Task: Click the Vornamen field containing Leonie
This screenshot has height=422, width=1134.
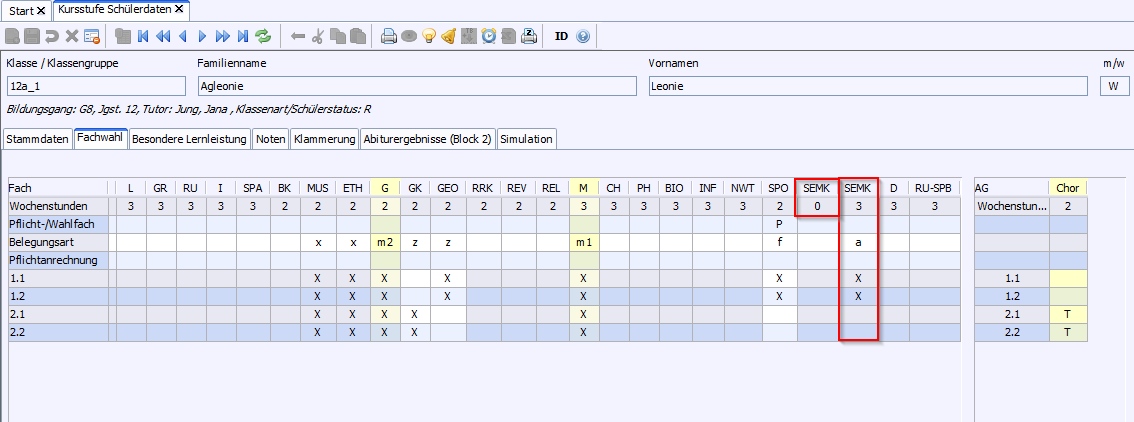Action: 867,86
